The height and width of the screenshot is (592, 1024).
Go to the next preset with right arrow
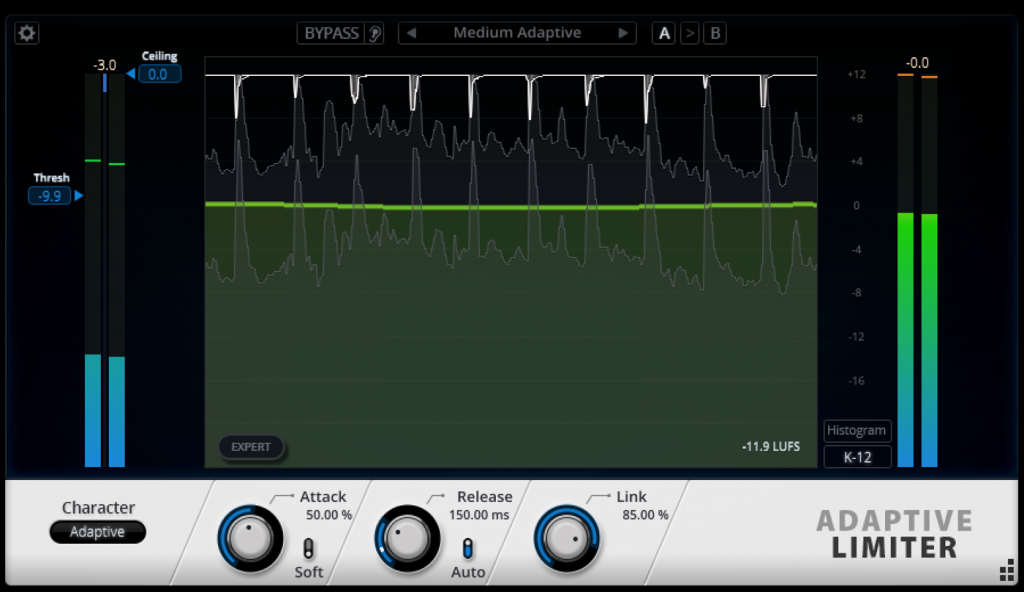click(x=623, y=33)
